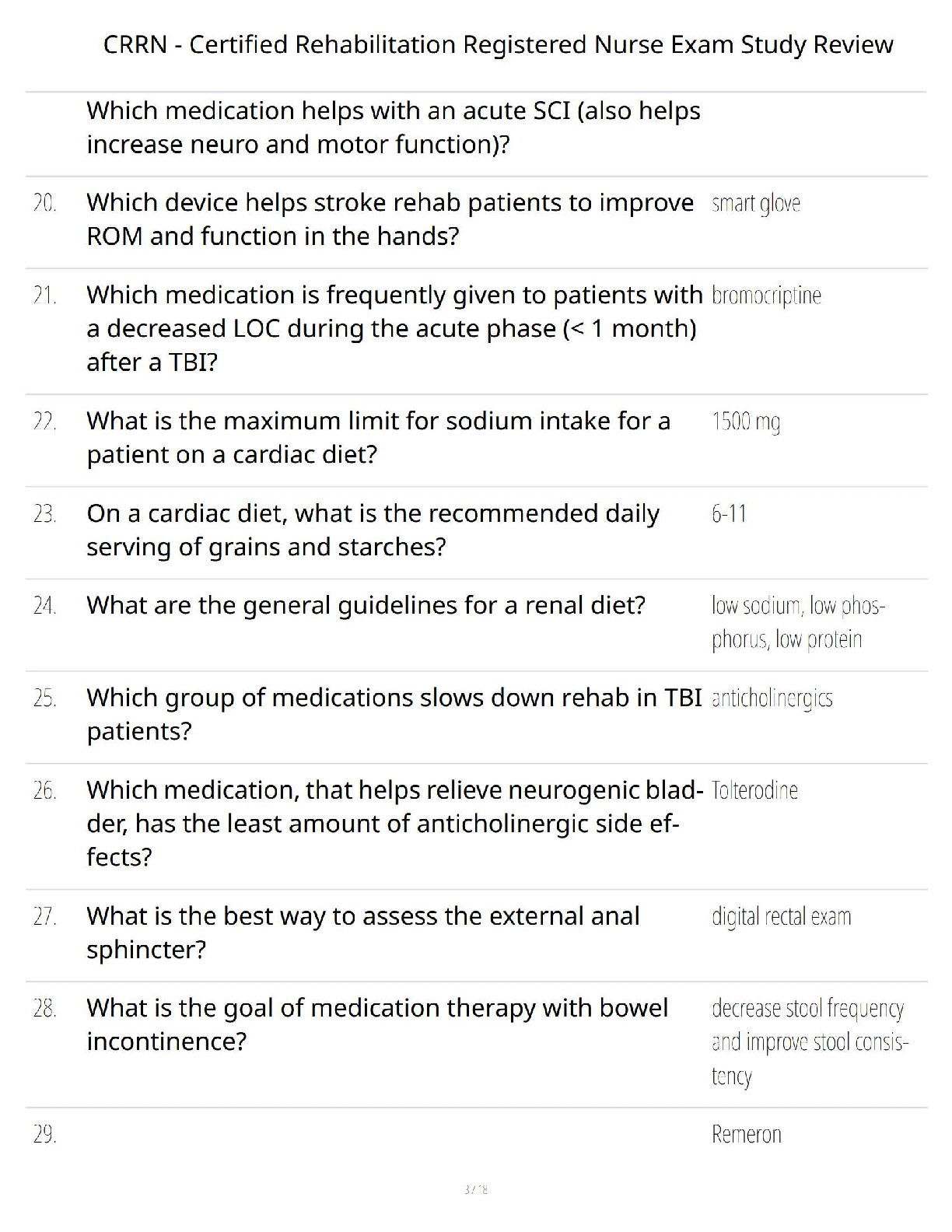This screenshot has height=1232, width=952.
Task: Click the 'low sodium, low phosphorus' answer
Action: 799,622
